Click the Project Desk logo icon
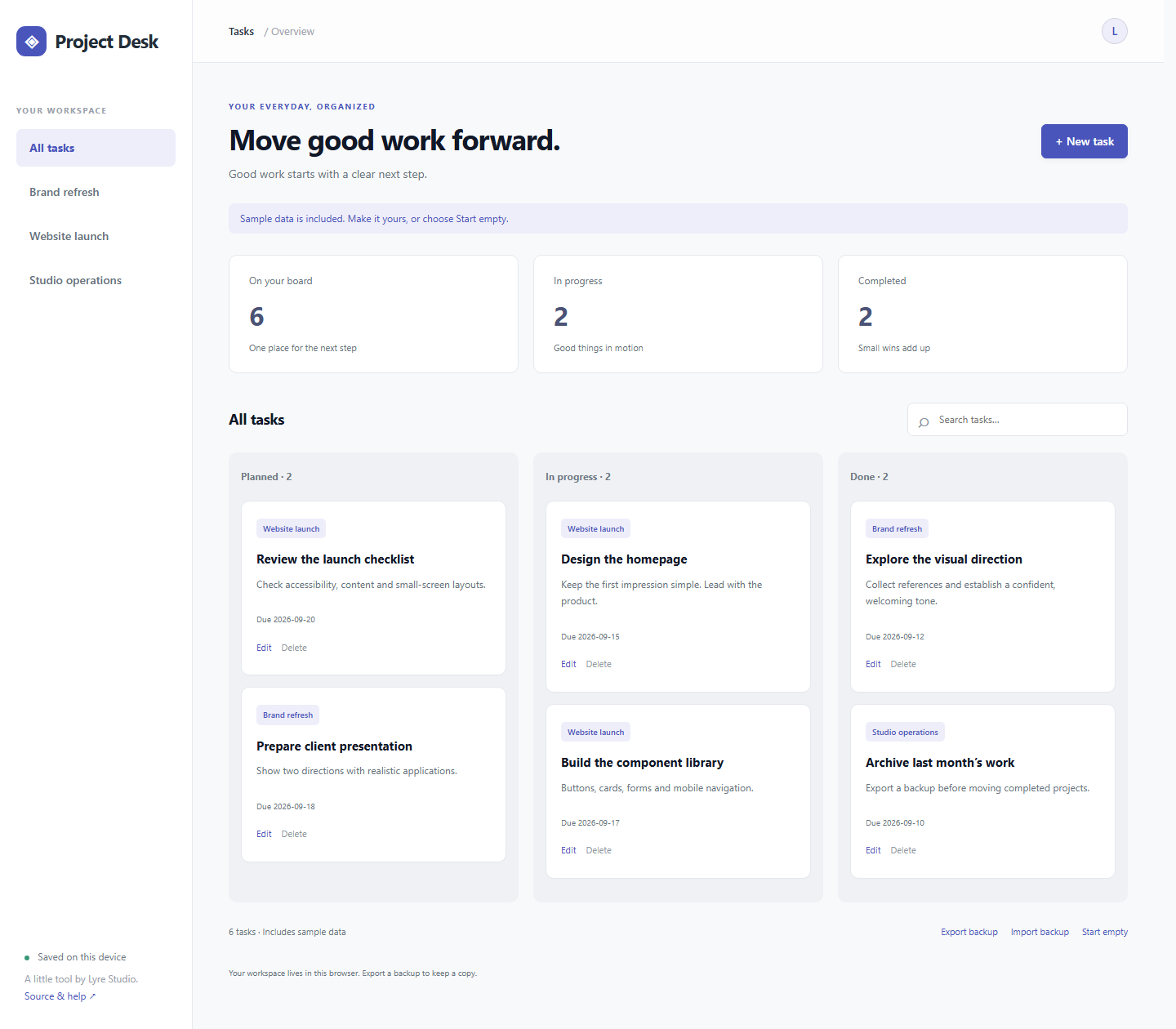 [31, 41]
